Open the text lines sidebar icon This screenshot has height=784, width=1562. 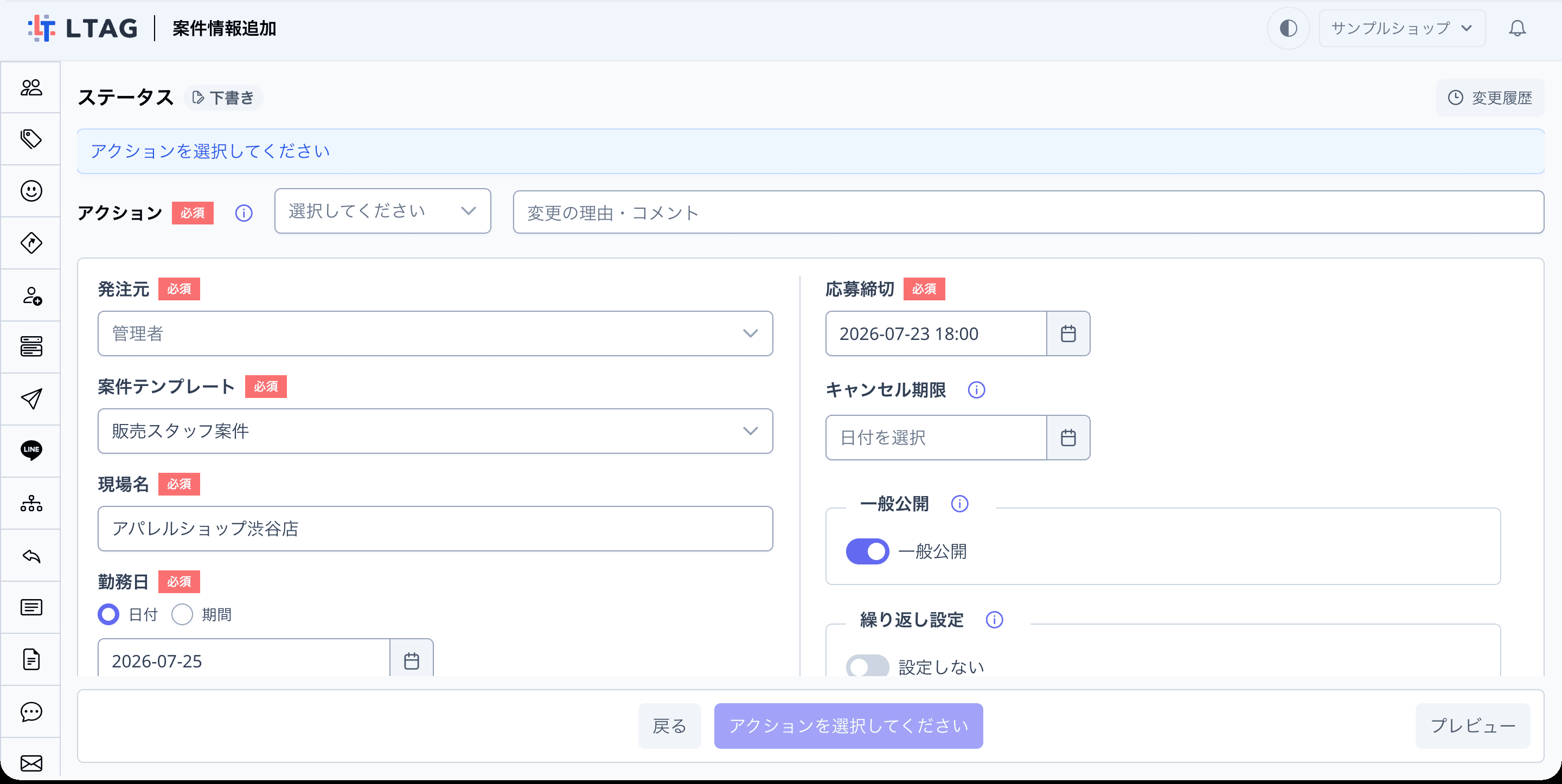(x=31, y=607)
